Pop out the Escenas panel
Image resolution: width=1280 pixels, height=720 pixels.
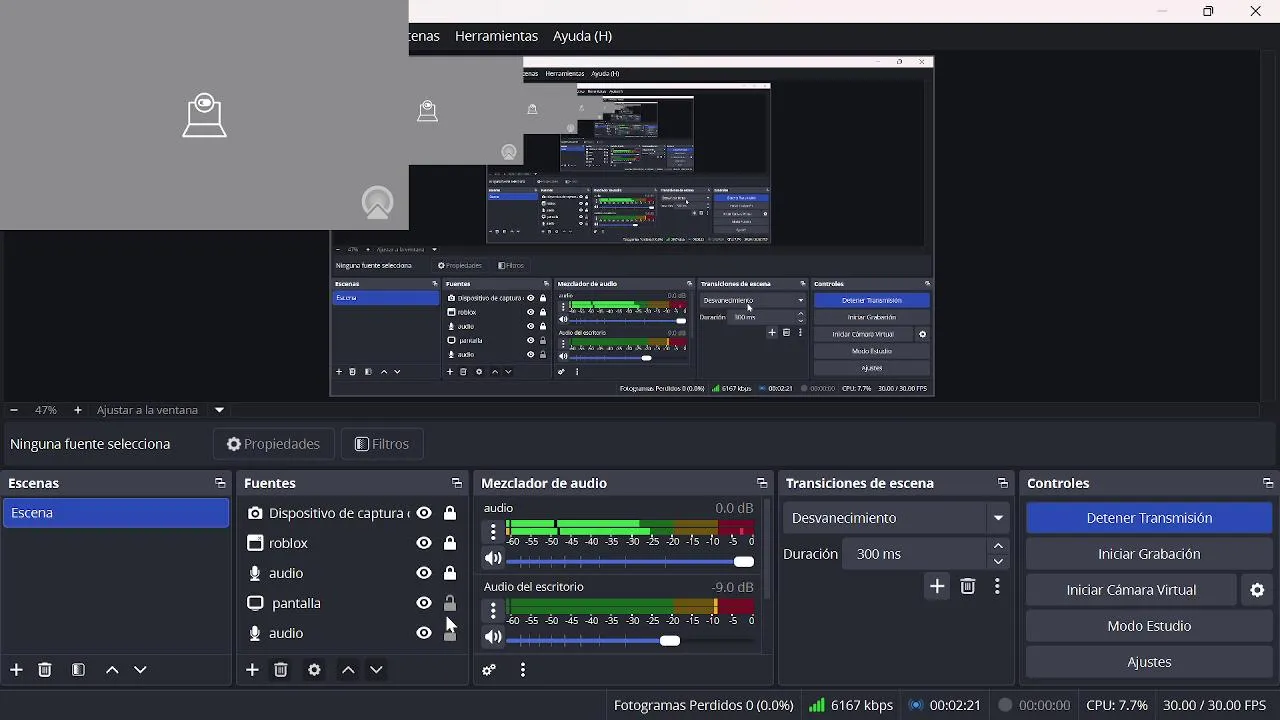click(220, 483)
